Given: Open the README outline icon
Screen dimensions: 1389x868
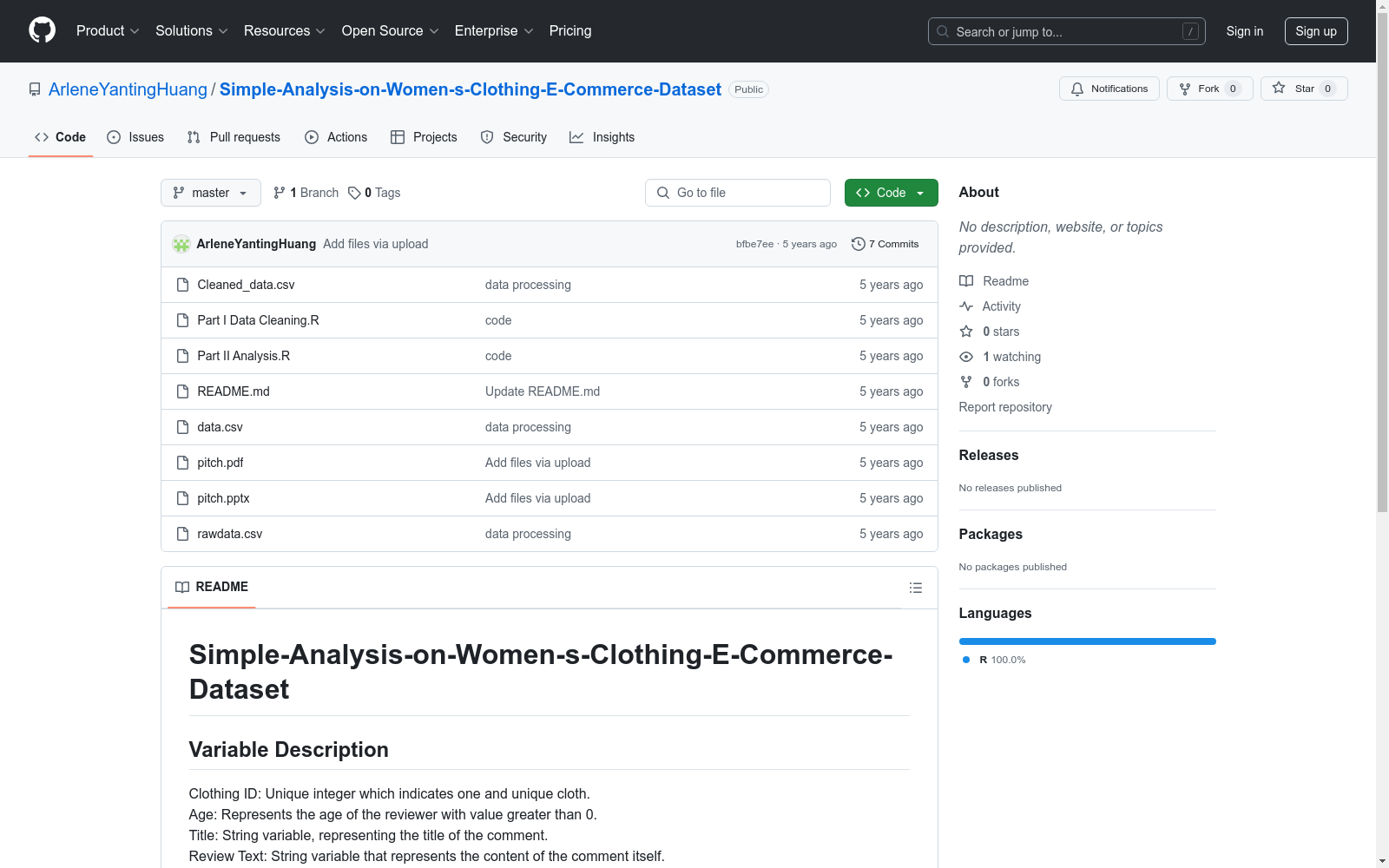Looking at the screenshot, I should [915, 588].
